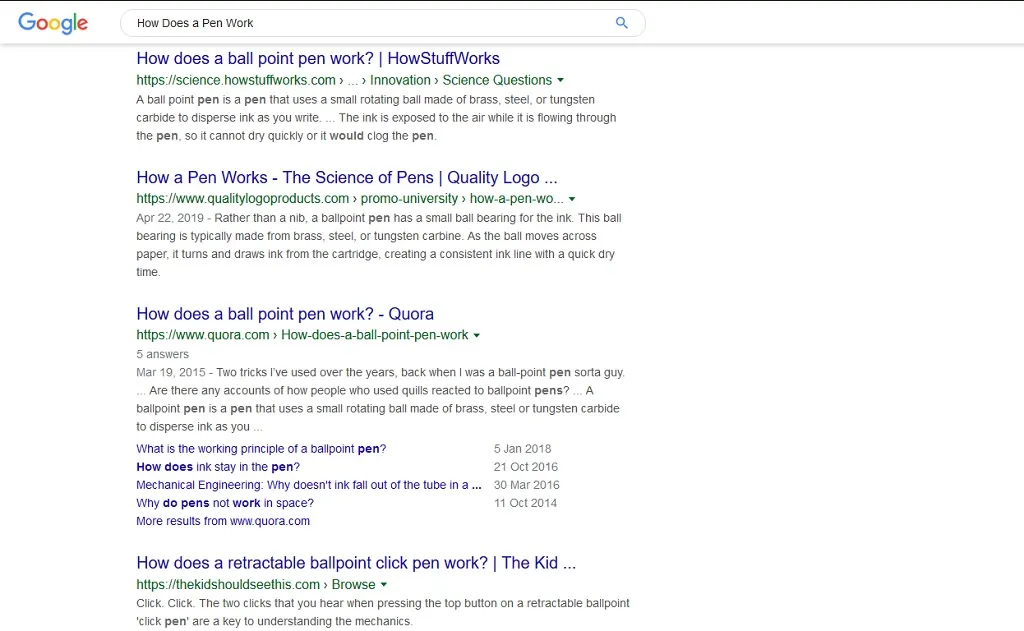1024x631 pixels.
Task: Open 'How does a ball point pen work? | HowStuffWorks'
Action: coord(318,58)
